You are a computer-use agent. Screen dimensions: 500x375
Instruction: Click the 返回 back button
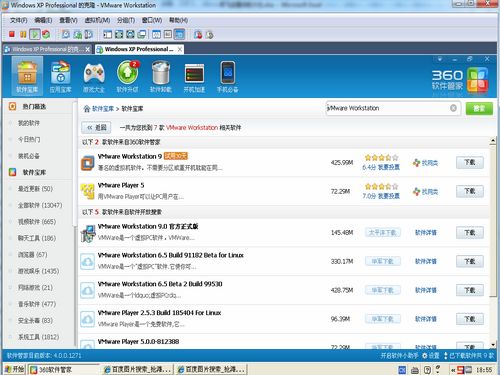pyautogui.click(x=97, y=127)
